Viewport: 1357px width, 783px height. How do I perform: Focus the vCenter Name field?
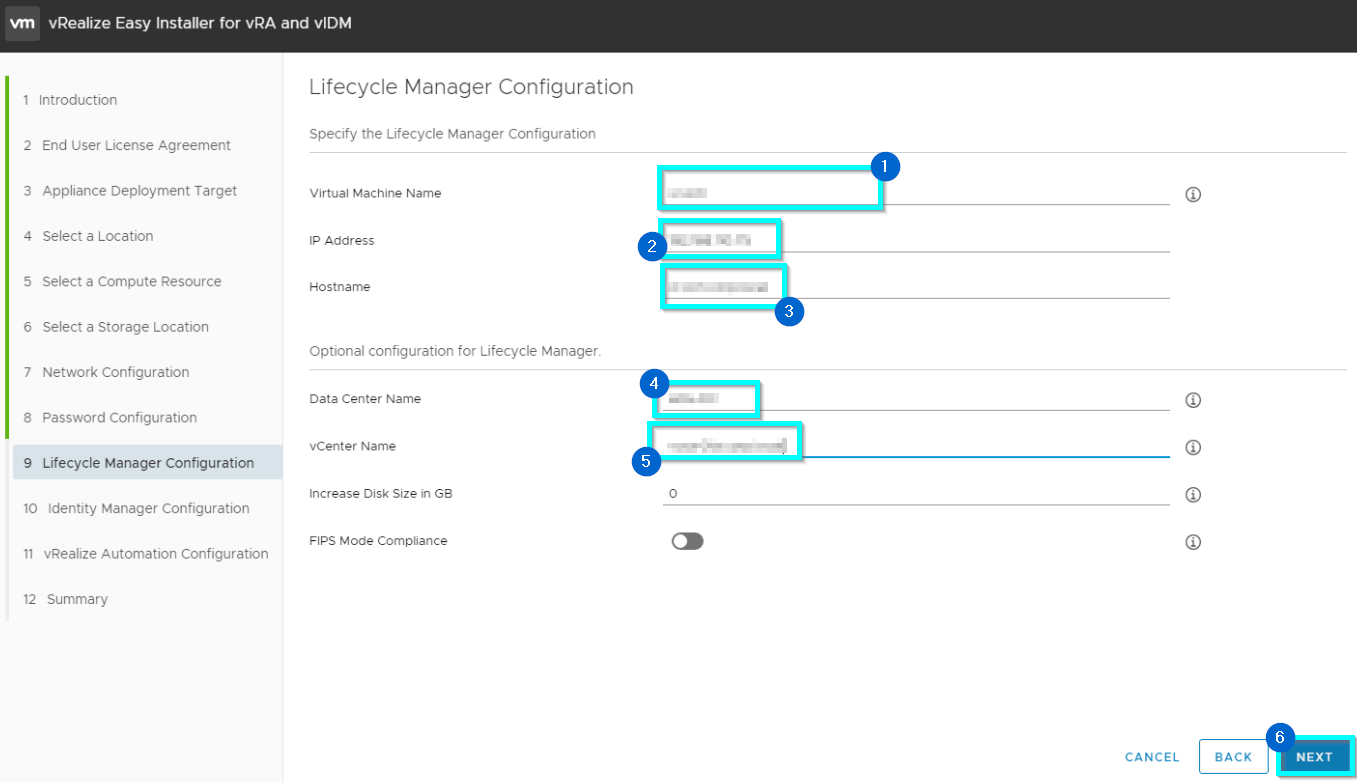click(x=916, y=445)
